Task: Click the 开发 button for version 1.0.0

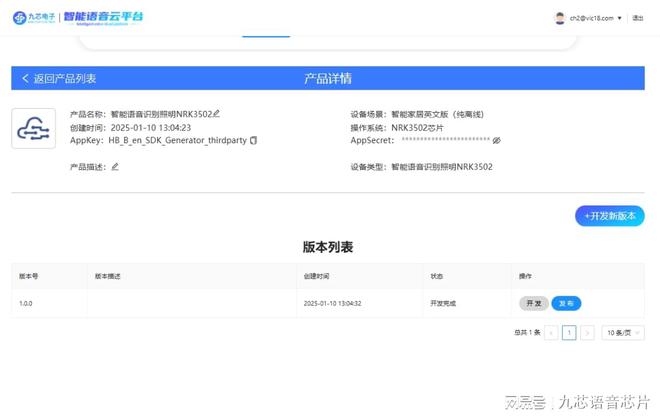Action: [x=533, y=303]
